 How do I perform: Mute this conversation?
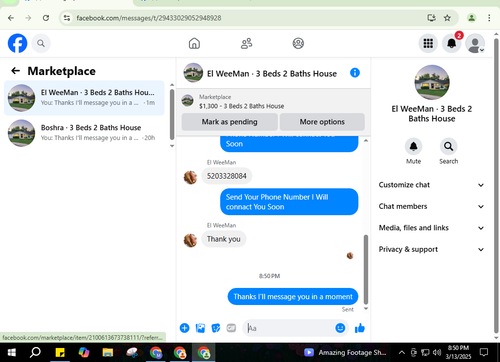(x=413, y=146)
